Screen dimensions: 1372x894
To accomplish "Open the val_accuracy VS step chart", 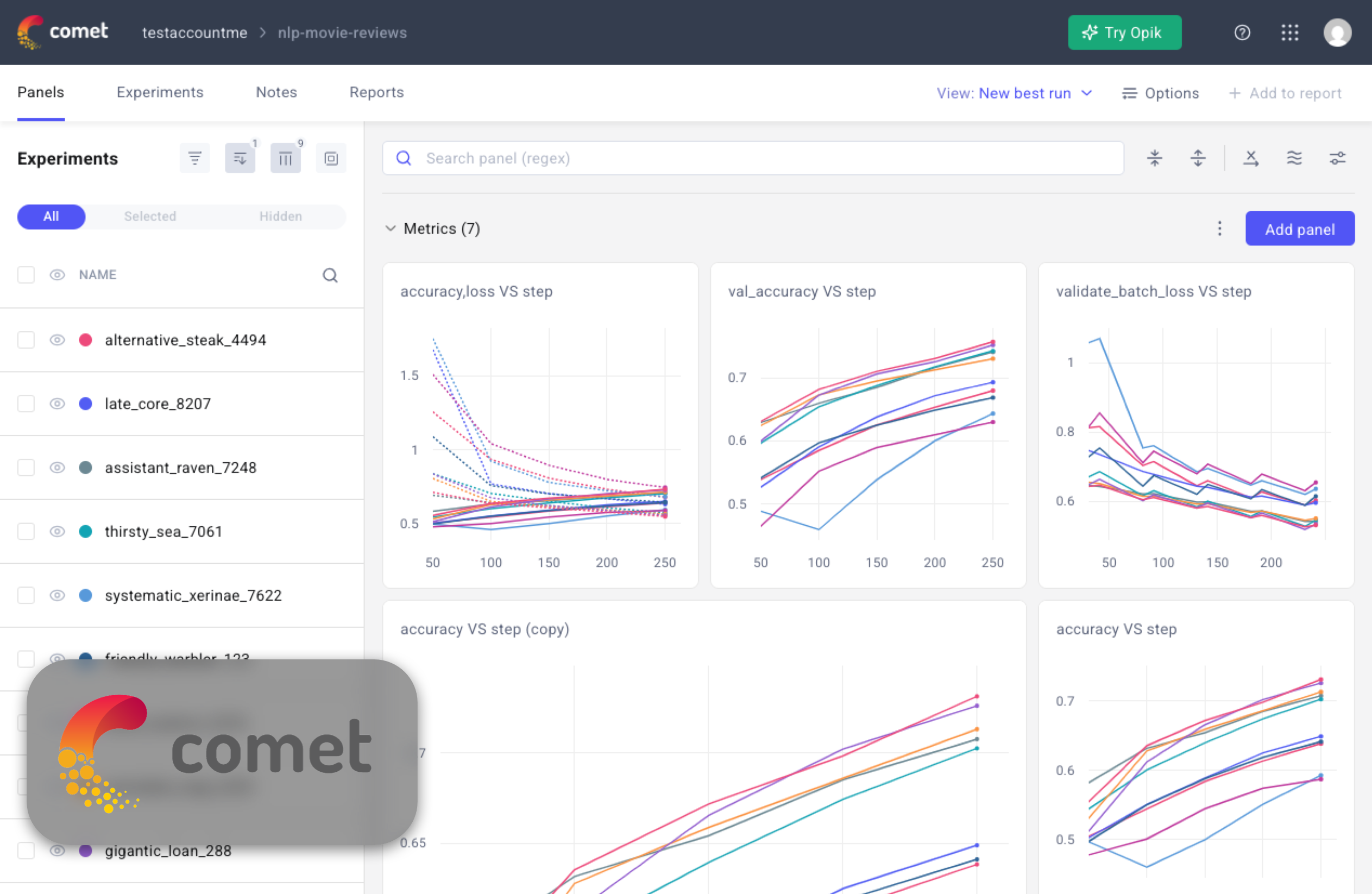I will tap(868, 425).
